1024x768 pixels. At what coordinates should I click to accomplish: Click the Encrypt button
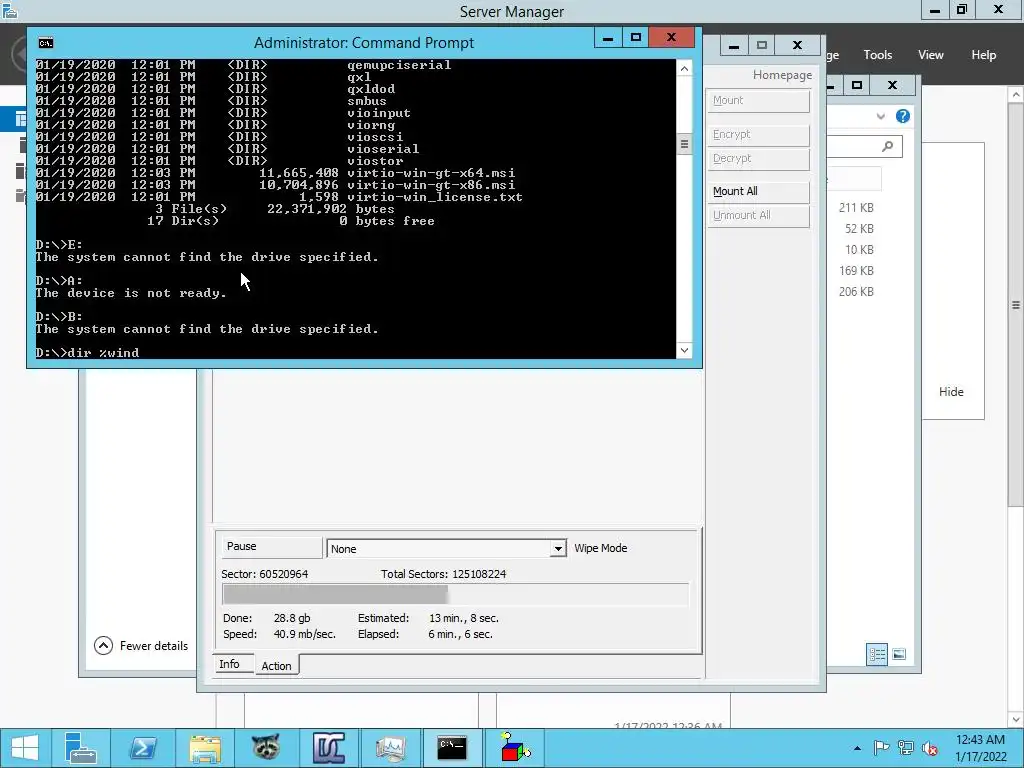758,135
